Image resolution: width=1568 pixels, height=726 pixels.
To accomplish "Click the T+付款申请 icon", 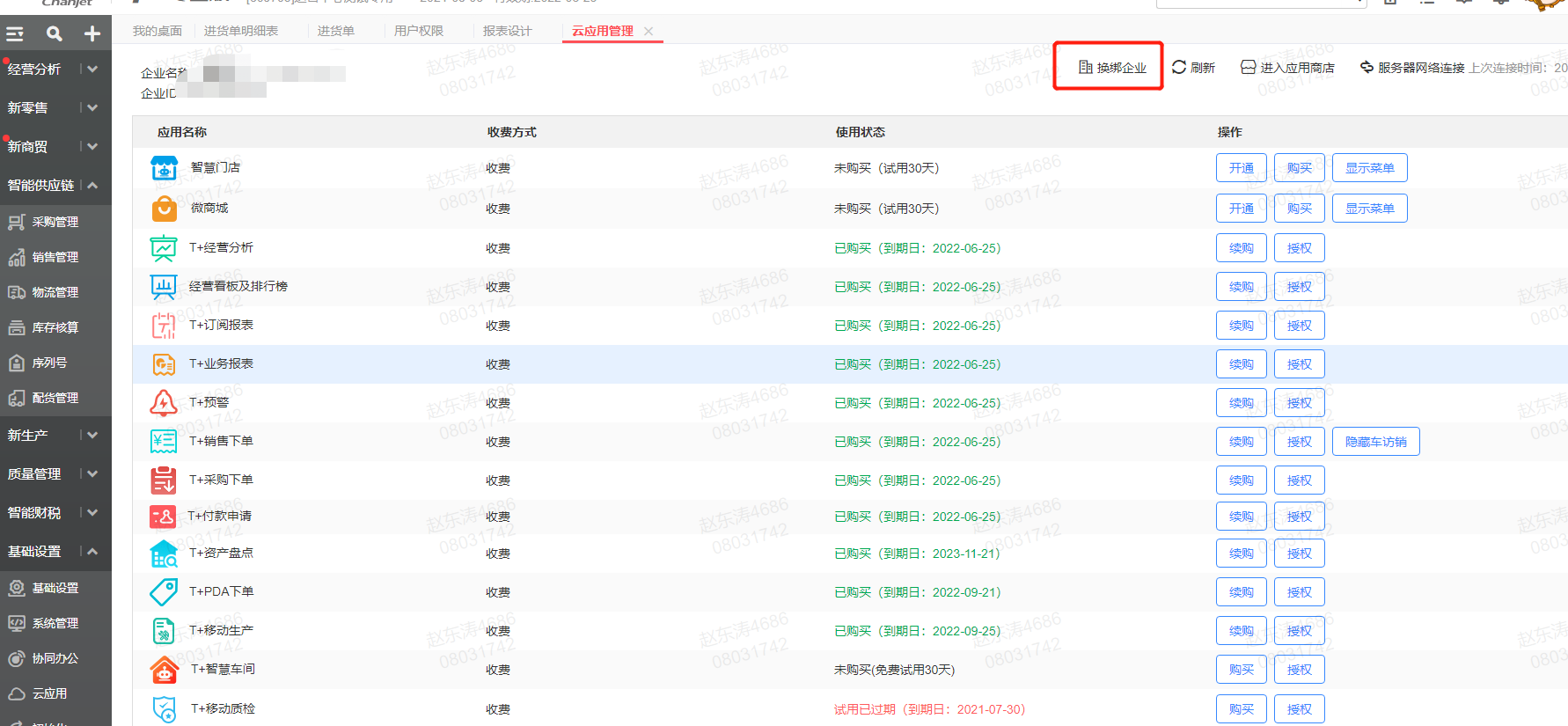I will coord(163,517).
